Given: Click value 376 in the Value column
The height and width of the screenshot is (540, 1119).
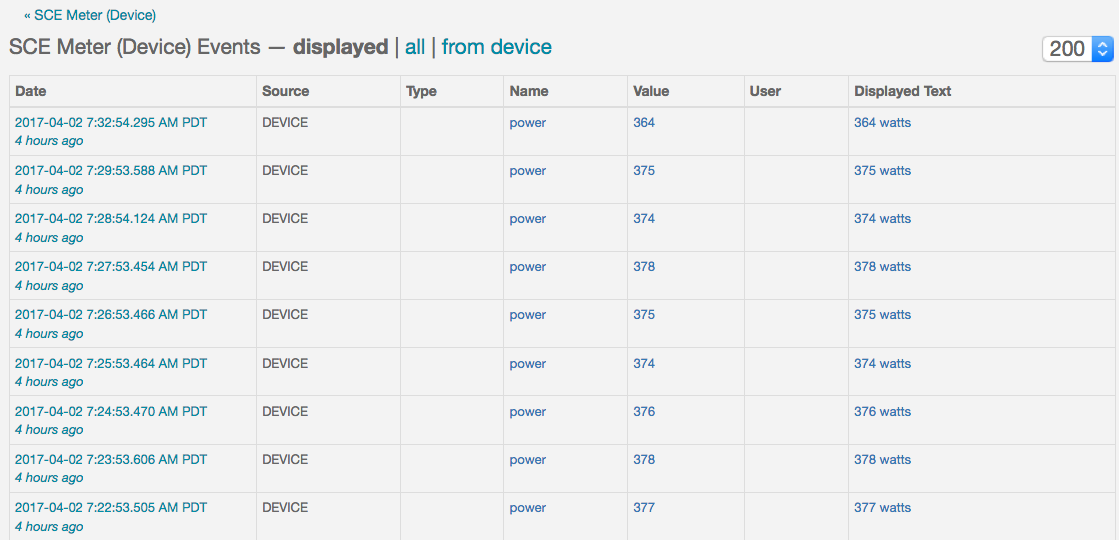Looking at the screenshot, I should (x=644, y=412).
